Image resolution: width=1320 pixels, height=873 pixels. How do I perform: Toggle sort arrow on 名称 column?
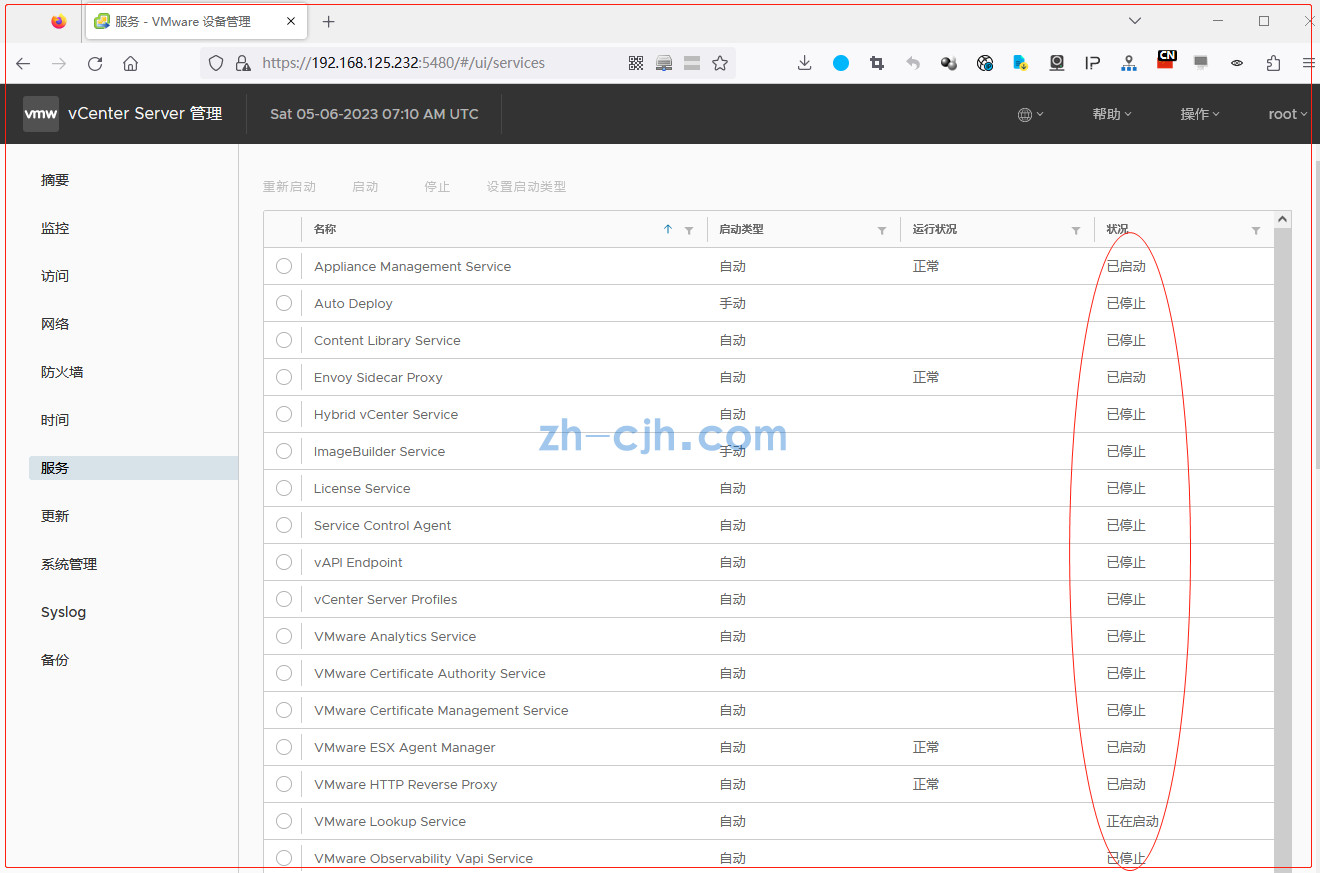pyautogui.click(x=668, y=229)
